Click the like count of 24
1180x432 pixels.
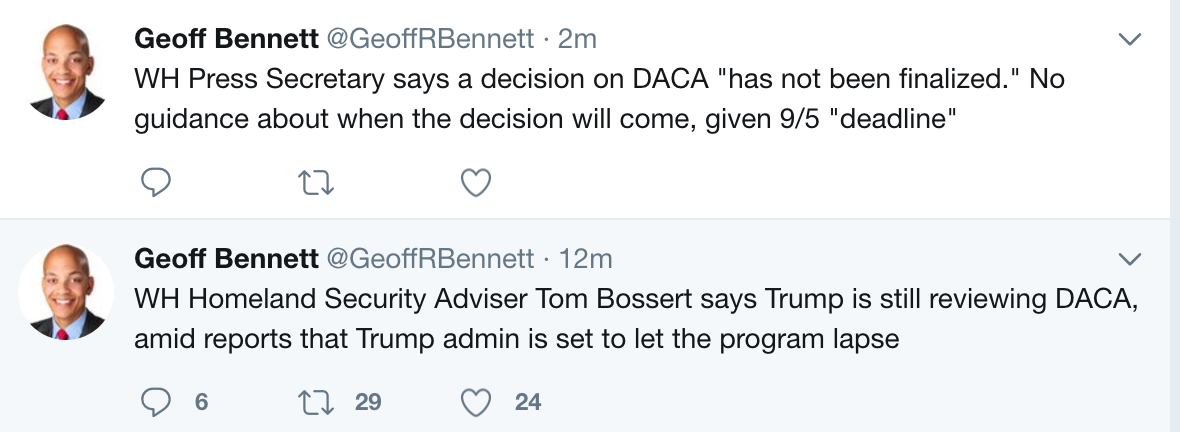[528, 402]
